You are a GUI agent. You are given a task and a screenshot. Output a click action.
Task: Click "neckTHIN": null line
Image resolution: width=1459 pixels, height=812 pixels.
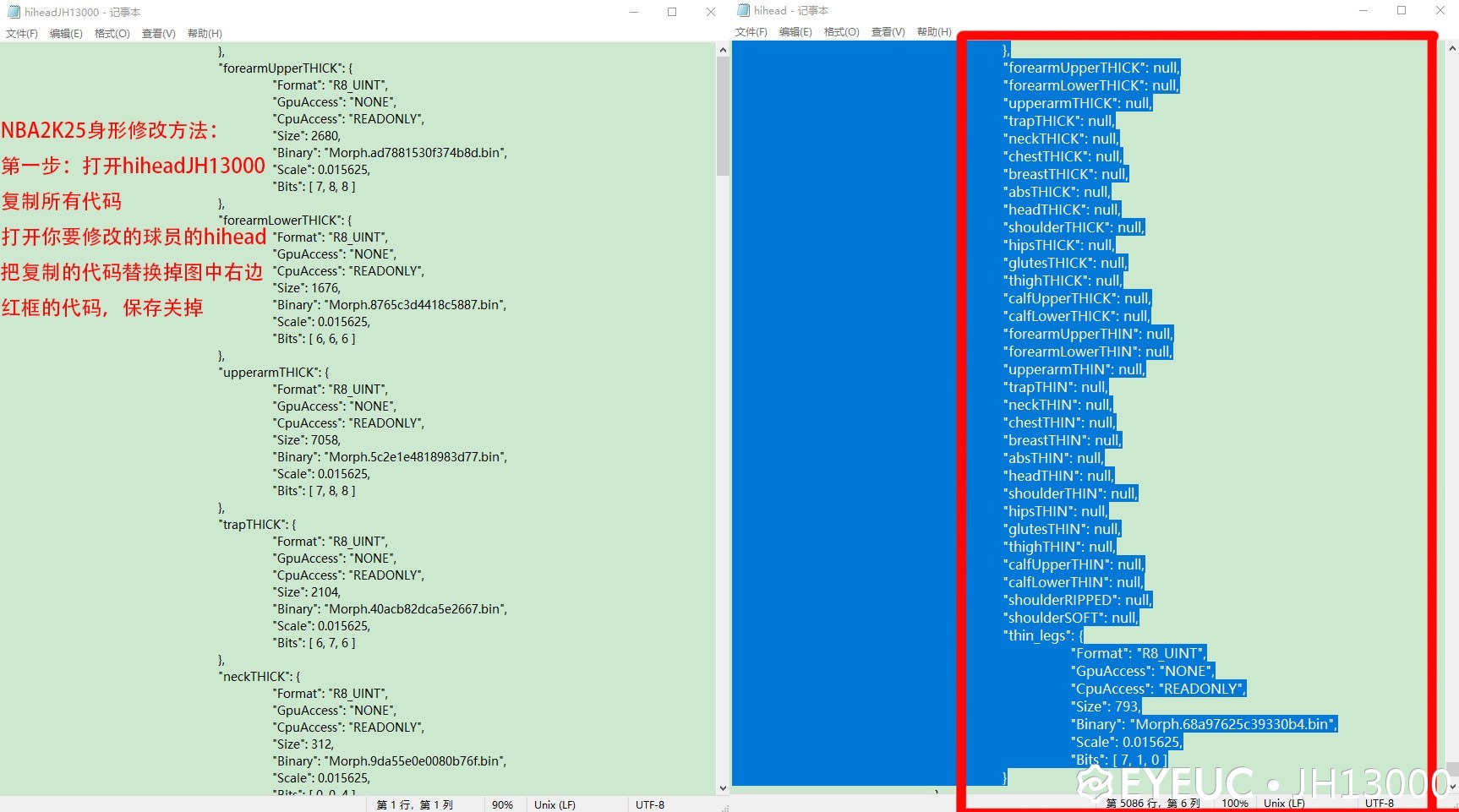click(1058, 405)
